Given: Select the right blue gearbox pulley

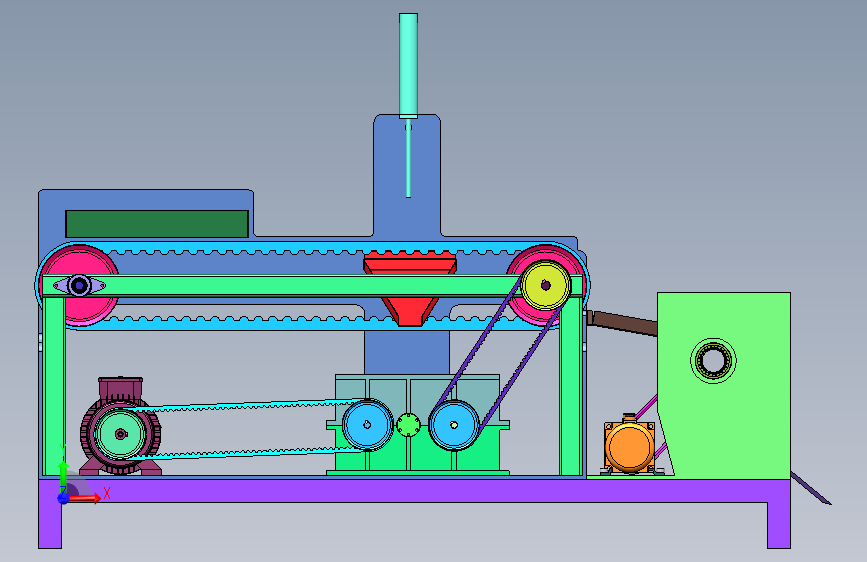Looking at the screenshot, I should (x=454, y=425).
